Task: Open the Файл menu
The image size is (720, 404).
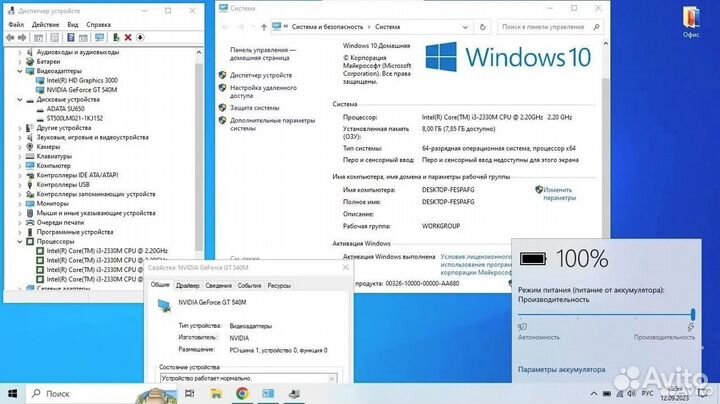Action: [16, 24]
